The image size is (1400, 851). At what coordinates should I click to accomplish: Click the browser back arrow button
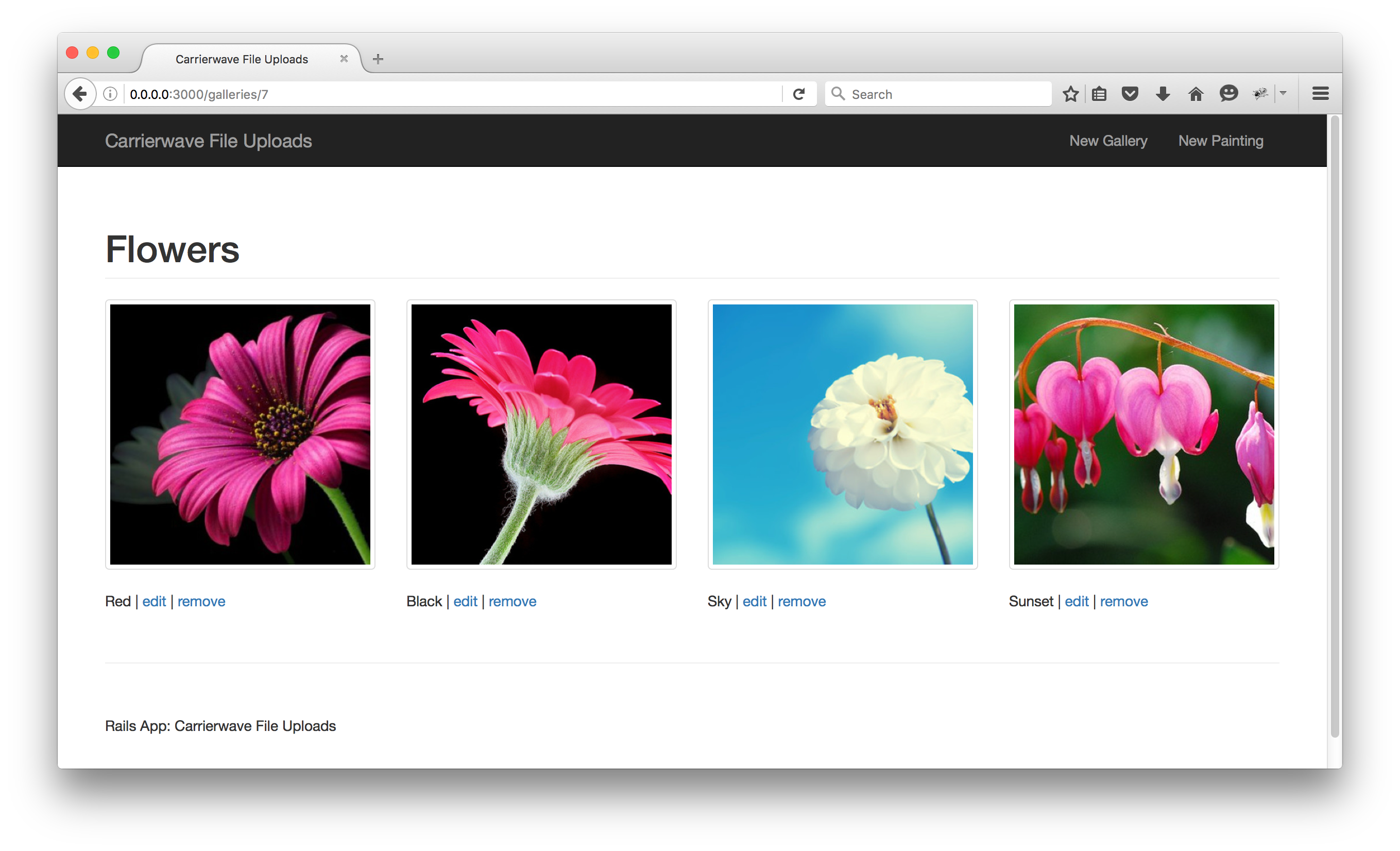point(80,94)
